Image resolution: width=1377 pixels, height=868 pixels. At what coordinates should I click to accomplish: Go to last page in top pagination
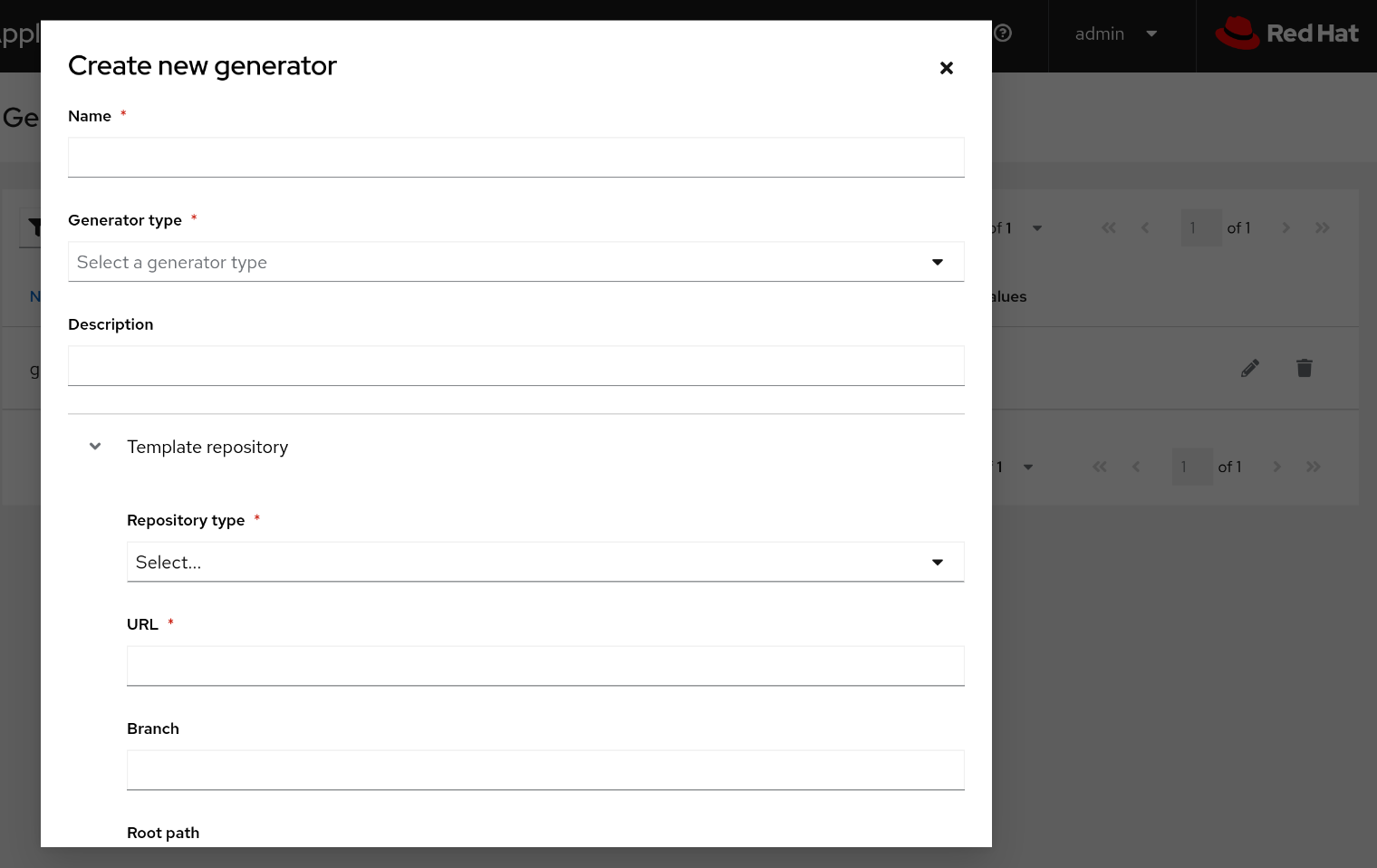click(x=1323, y=228)
